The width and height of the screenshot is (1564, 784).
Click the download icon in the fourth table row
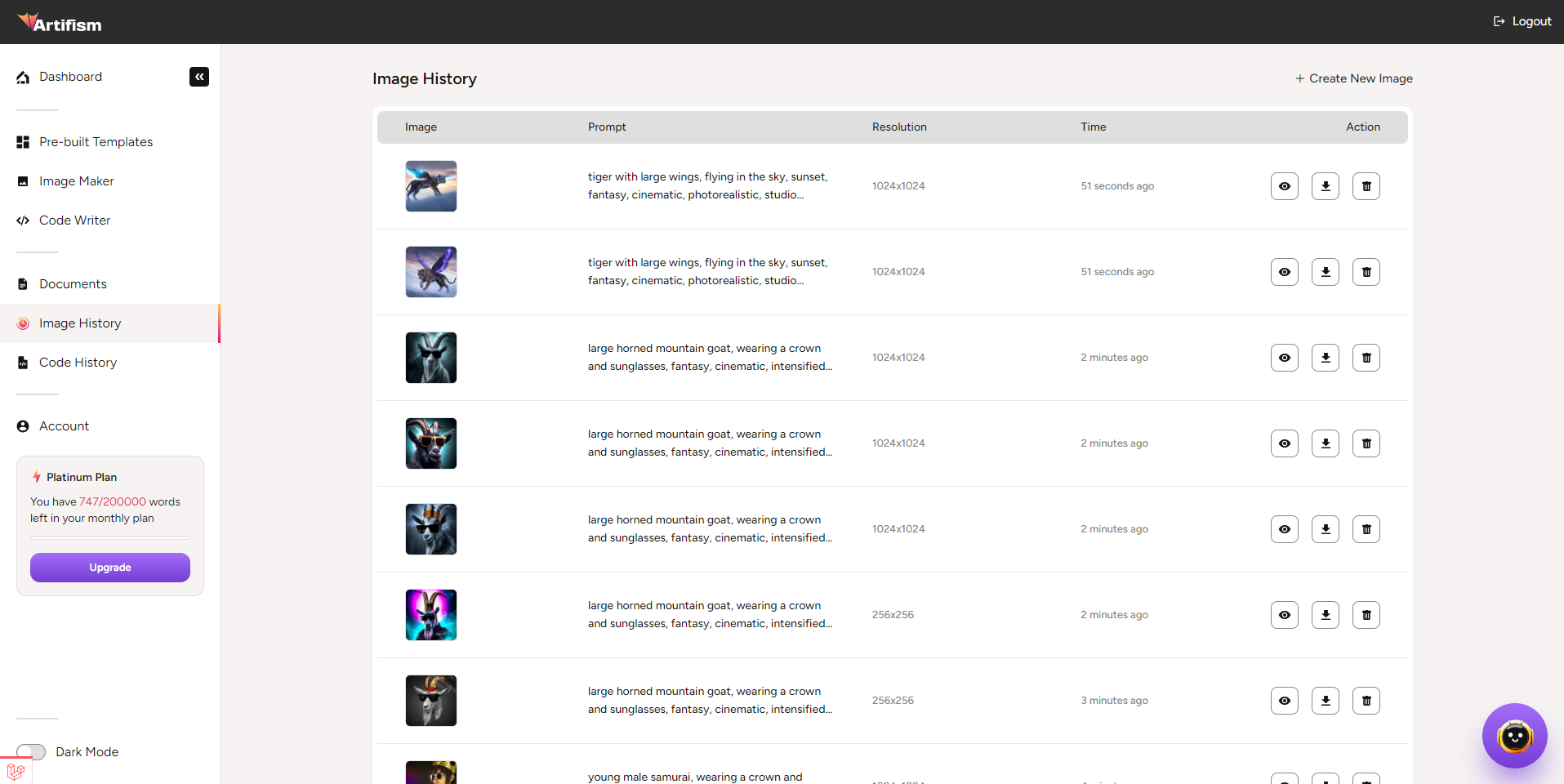1326,443
